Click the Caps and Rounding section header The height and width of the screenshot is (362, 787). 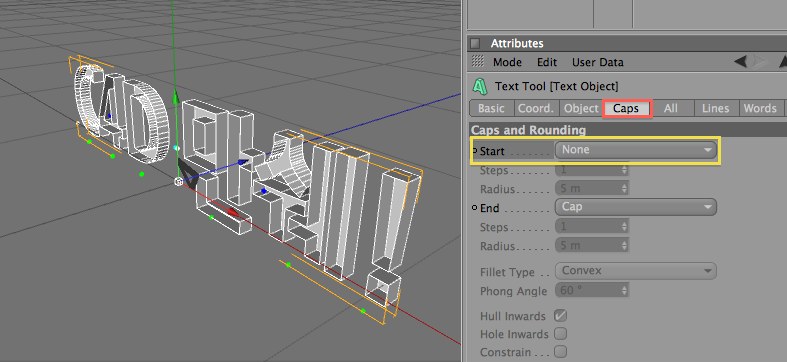point(528,130)
